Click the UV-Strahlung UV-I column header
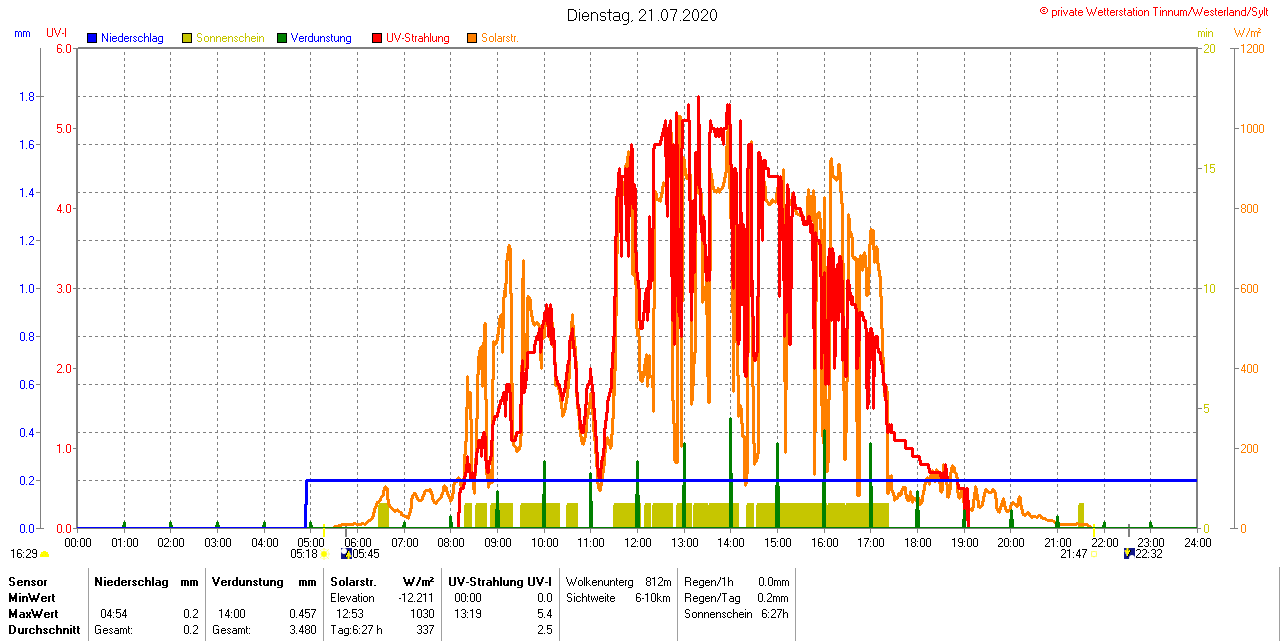This screenshot has width=1280, height=641. [500, 582]
